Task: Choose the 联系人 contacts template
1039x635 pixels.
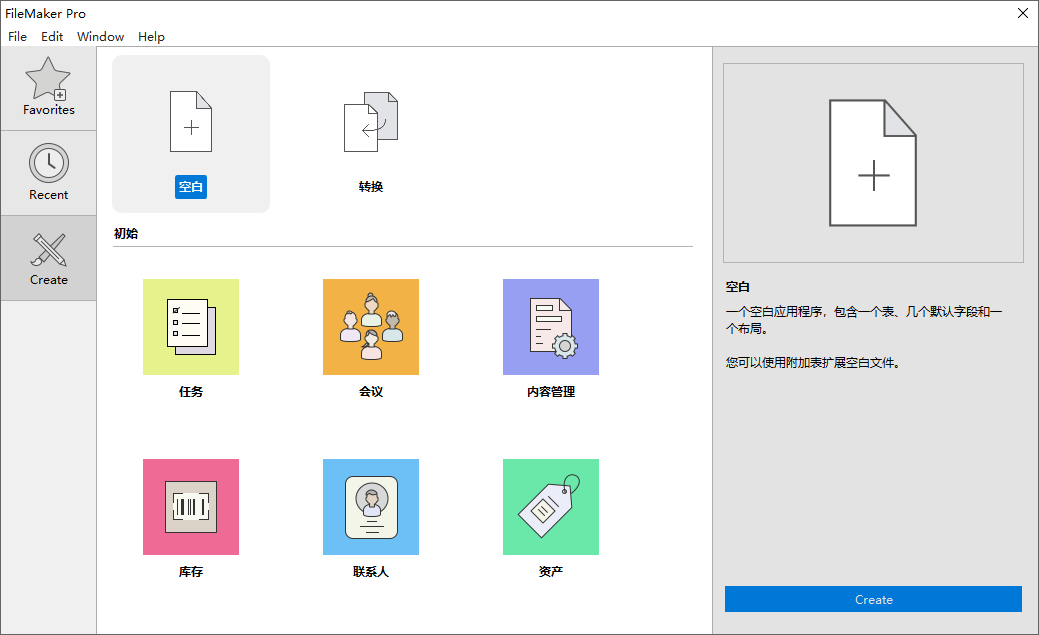Action: 371,507
